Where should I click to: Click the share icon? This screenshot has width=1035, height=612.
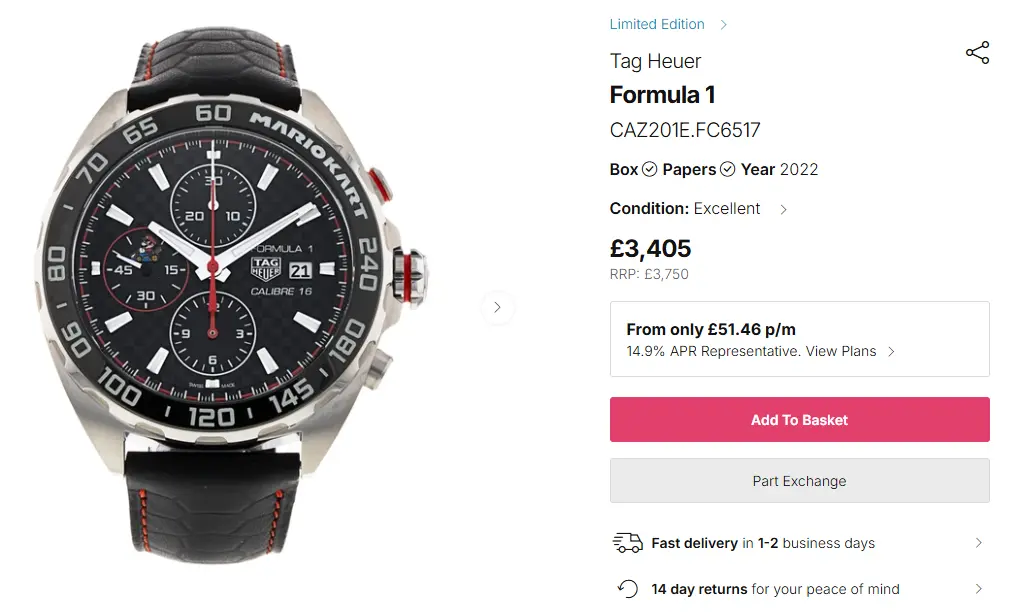pos(977,53)
